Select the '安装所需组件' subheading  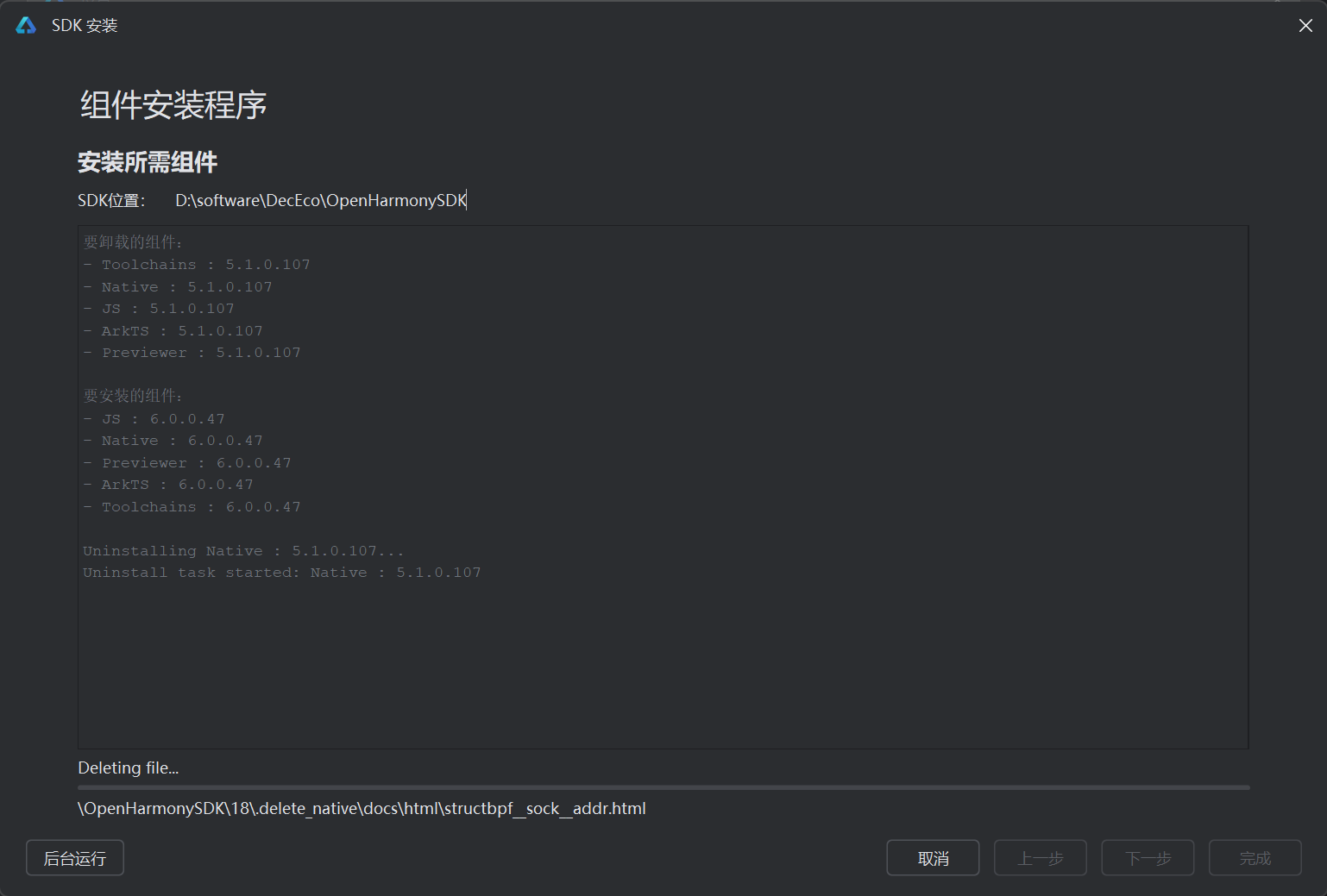click(148, 162)
